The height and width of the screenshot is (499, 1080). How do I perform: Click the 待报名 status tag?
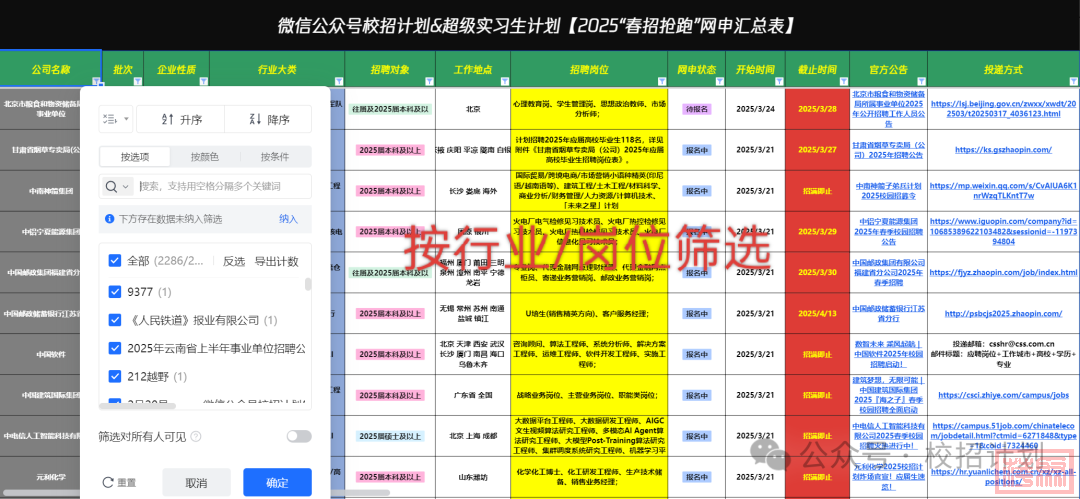tap(696, 109)
